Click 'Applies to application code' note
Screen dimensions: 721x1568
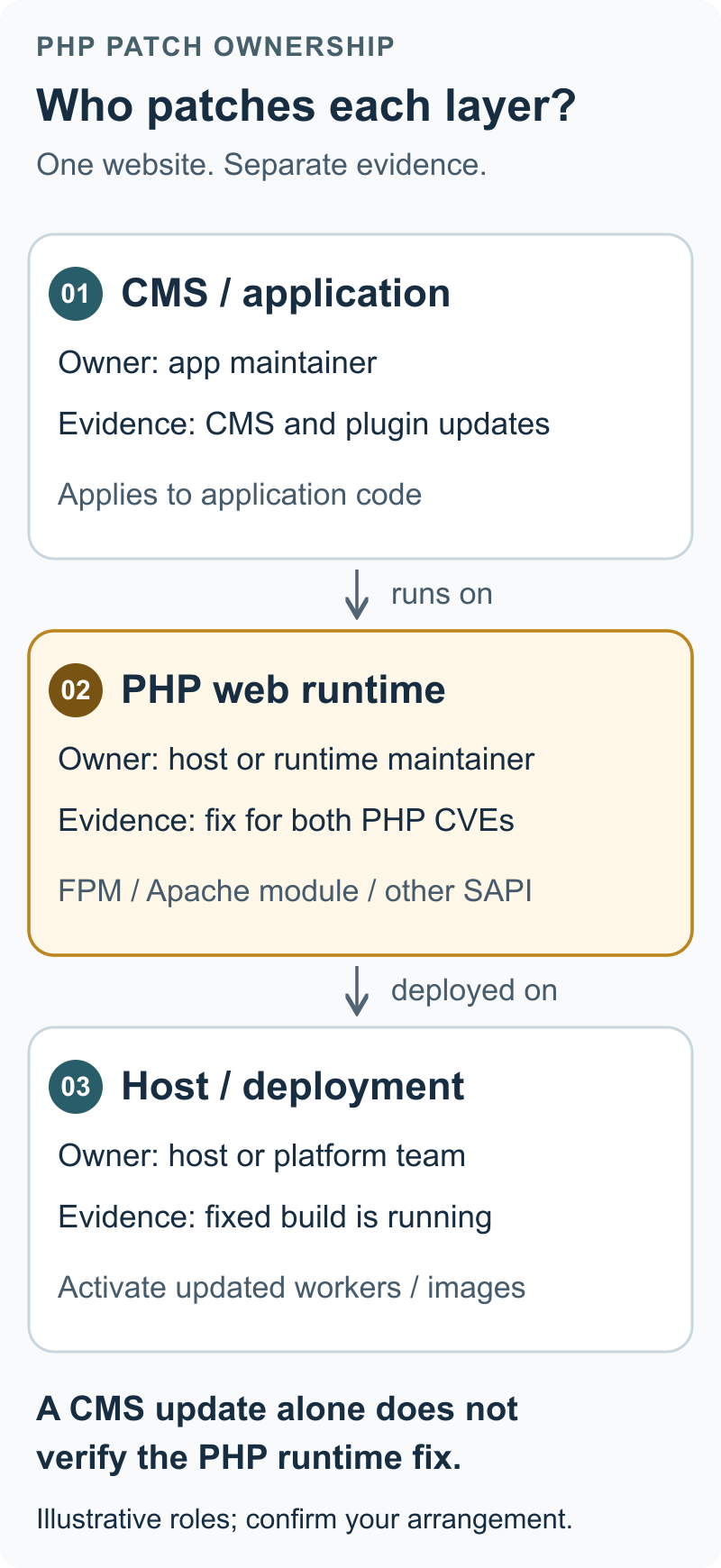coord(240,495)
